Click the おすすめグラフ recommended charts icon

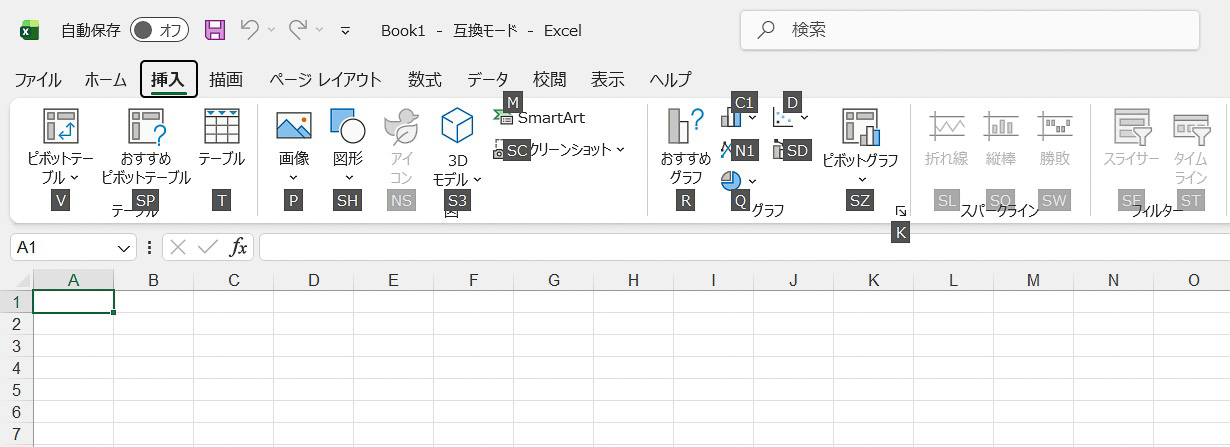[x=686, y=126]
